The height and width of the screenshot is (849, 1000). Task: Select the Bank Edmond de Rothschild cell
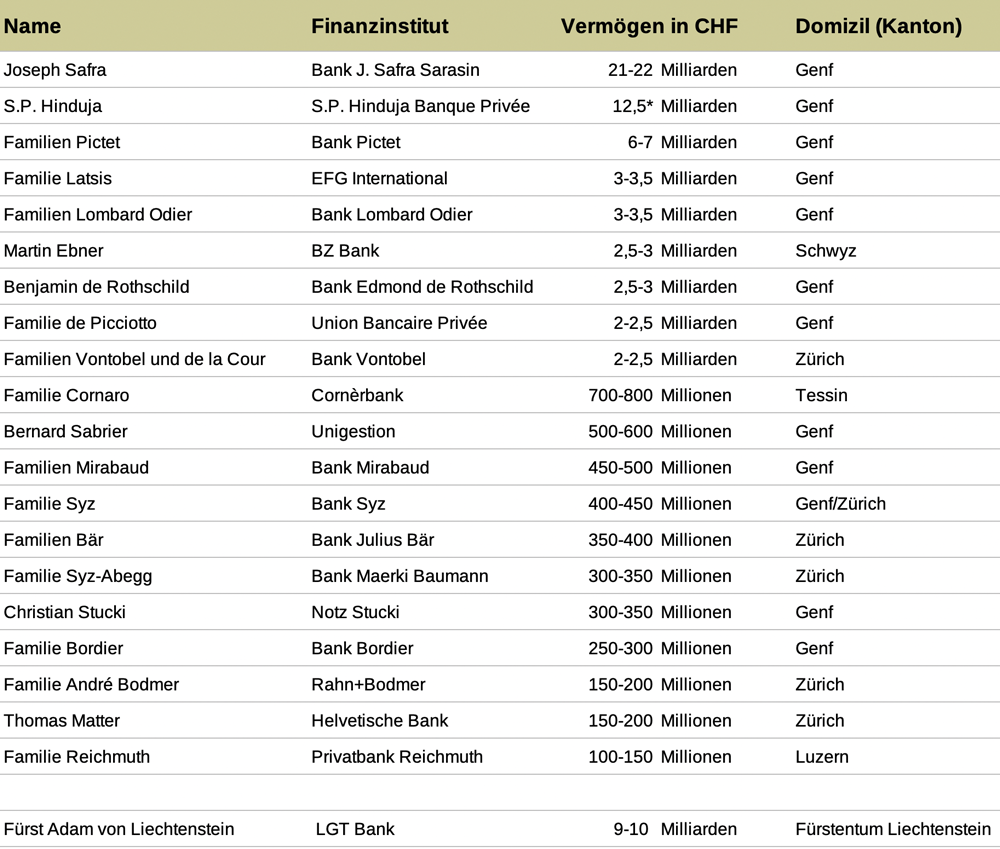pos(422,287)
